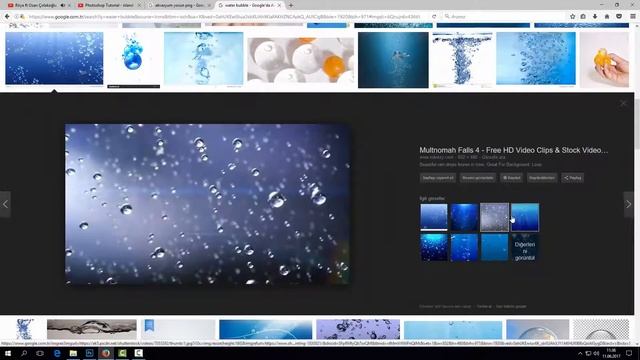
Task: Open Windows taskbar search
Action: point(24,353)
